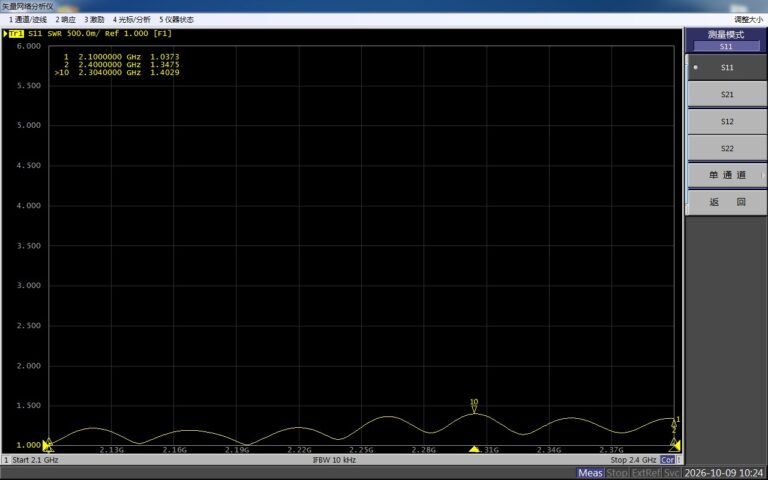
Task: Click the 2.37G X-axis label
Action: click(611, 450)
